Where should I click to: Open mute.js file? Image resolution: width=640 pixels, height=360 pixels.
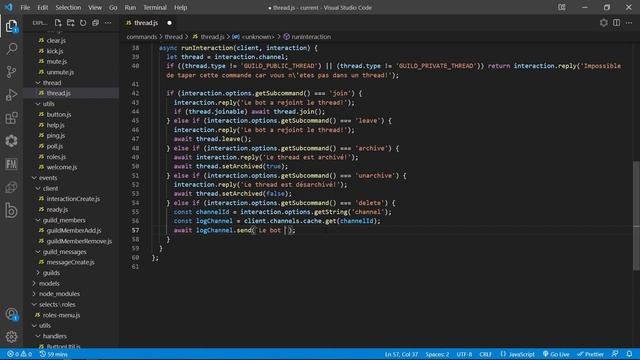point(56,62)
